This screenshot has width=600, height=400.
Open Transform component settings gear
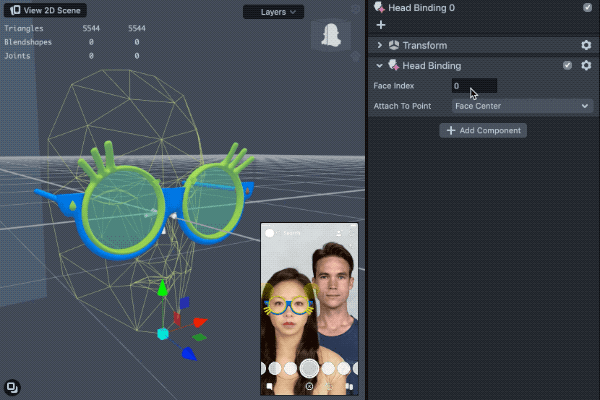coord(586,46)
